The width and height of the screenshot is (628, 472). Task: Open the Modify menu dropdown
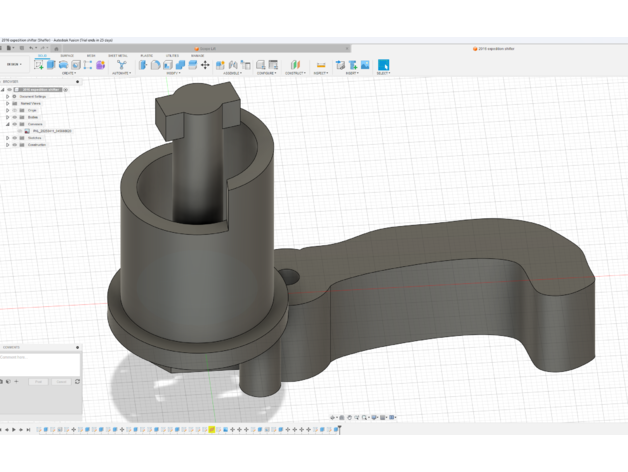point(172,73)
